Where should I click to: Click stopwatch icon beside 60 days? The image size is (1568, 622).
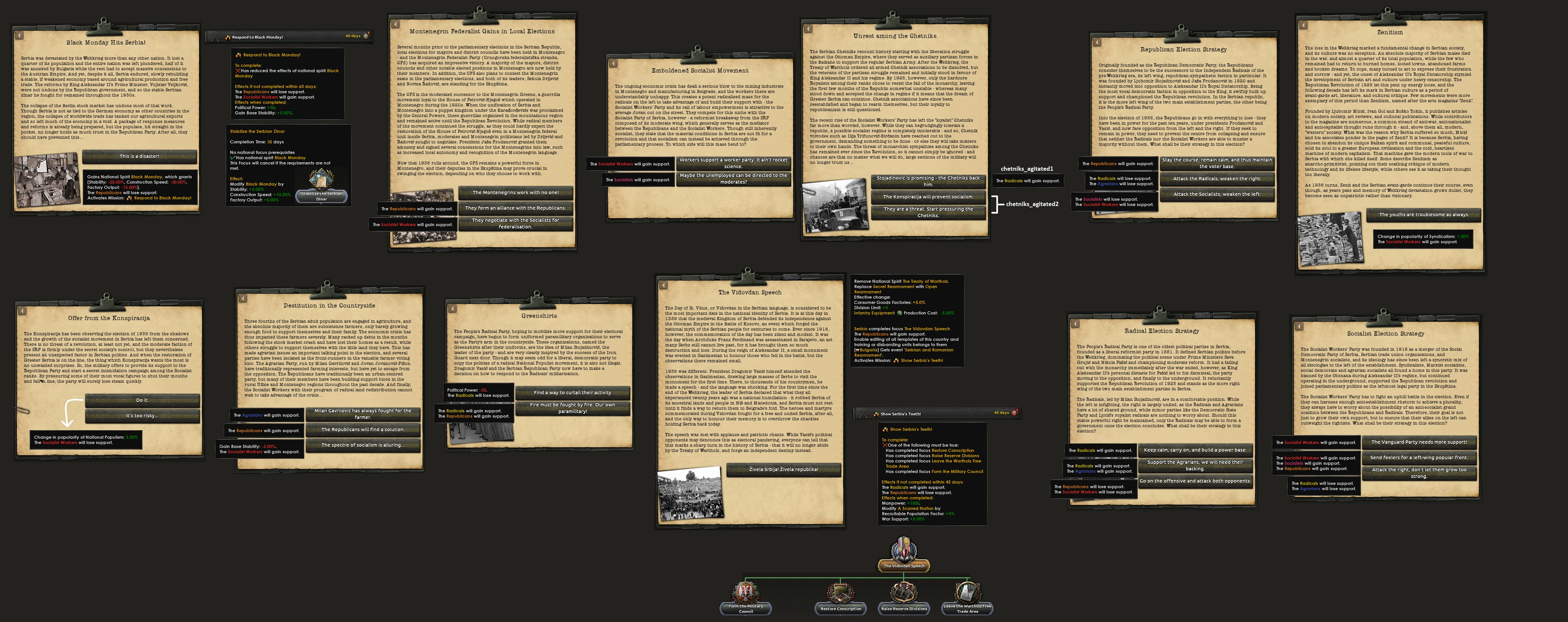pyautogui.click(x=366, y=37)
